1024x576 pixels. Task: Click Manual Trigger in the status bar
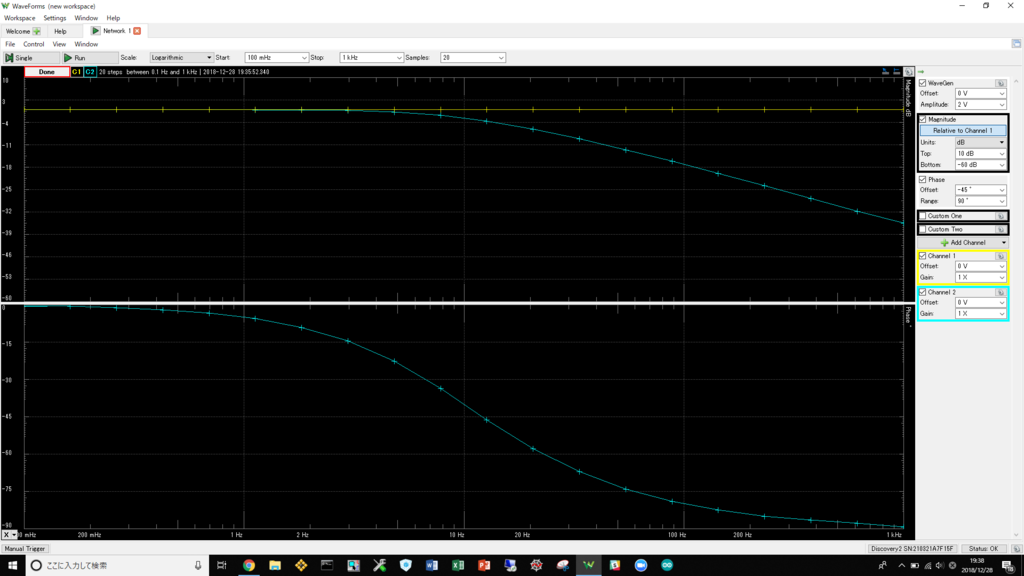[x=25, y=549]
